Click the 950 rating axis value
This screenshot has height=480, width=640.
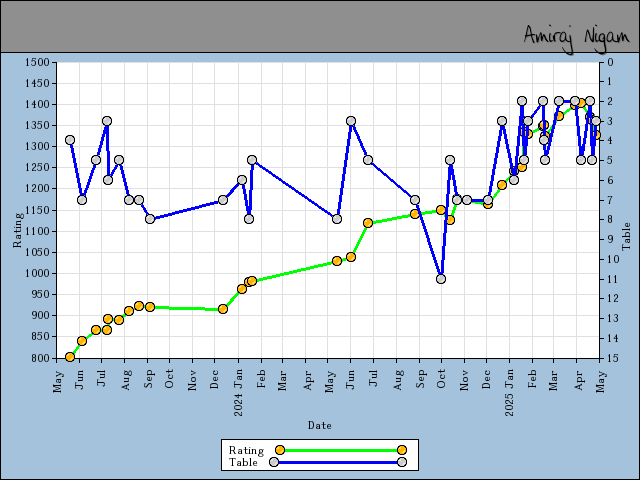(x=40, y=294)
